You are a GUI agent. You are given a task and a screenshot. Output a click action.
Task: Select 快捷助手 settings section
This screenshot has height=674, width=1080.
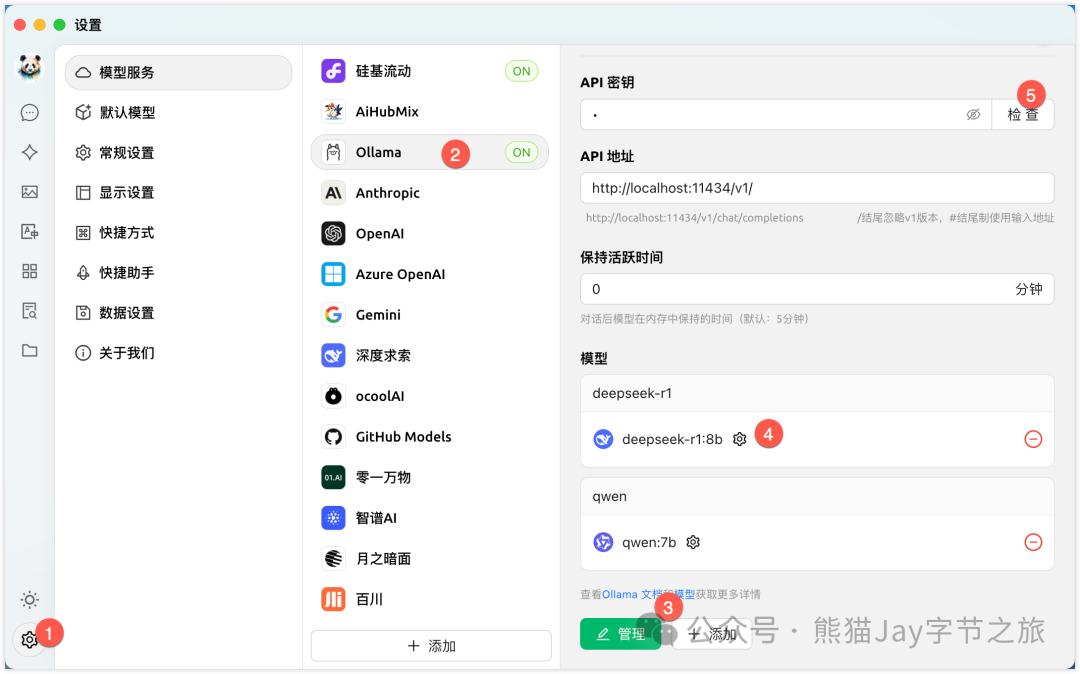178,273
